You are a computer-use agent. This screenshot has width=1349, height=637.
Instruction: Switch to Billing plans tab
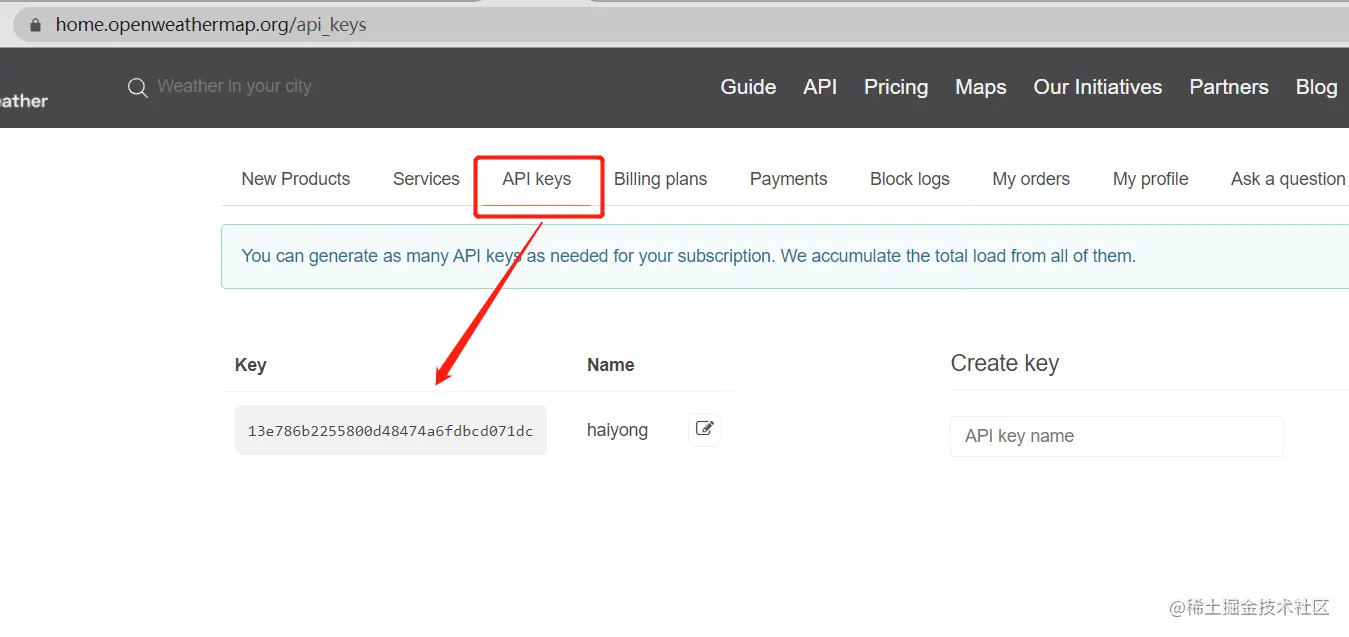(660, 179)
